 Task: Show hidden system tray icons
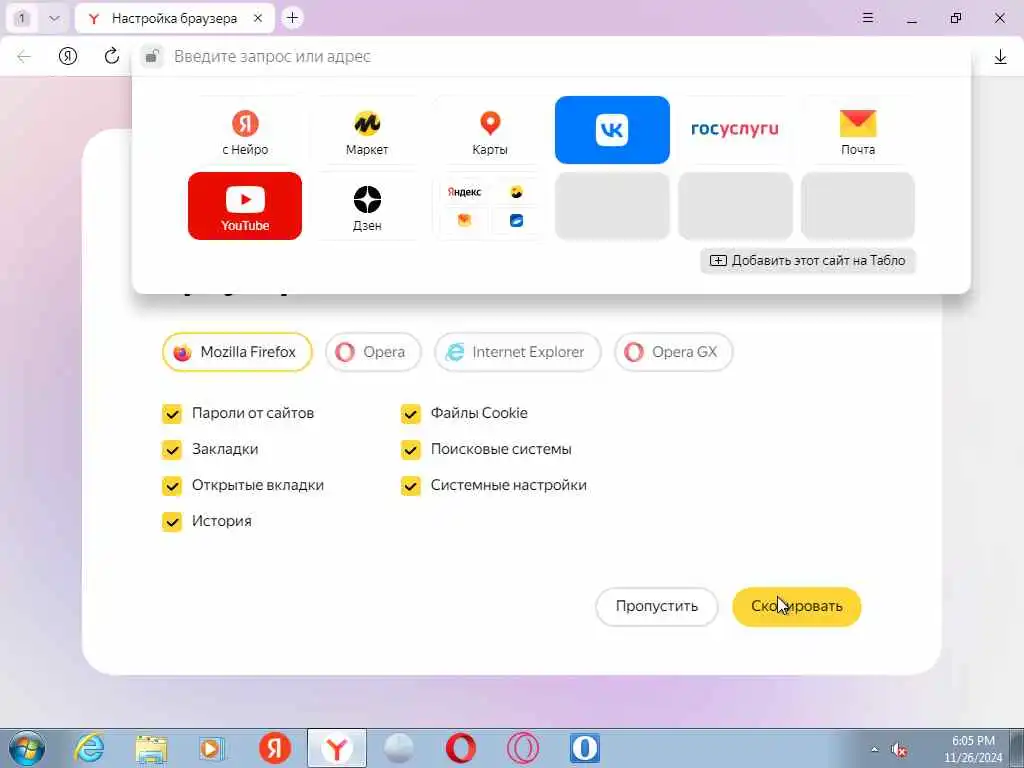tap(874, 750)
